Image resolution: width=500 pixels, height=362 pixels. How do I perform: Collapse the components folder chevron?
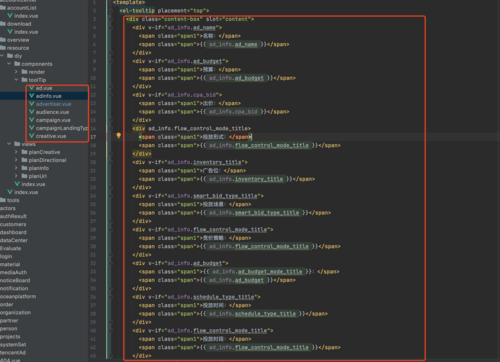[x=9, y=64]
